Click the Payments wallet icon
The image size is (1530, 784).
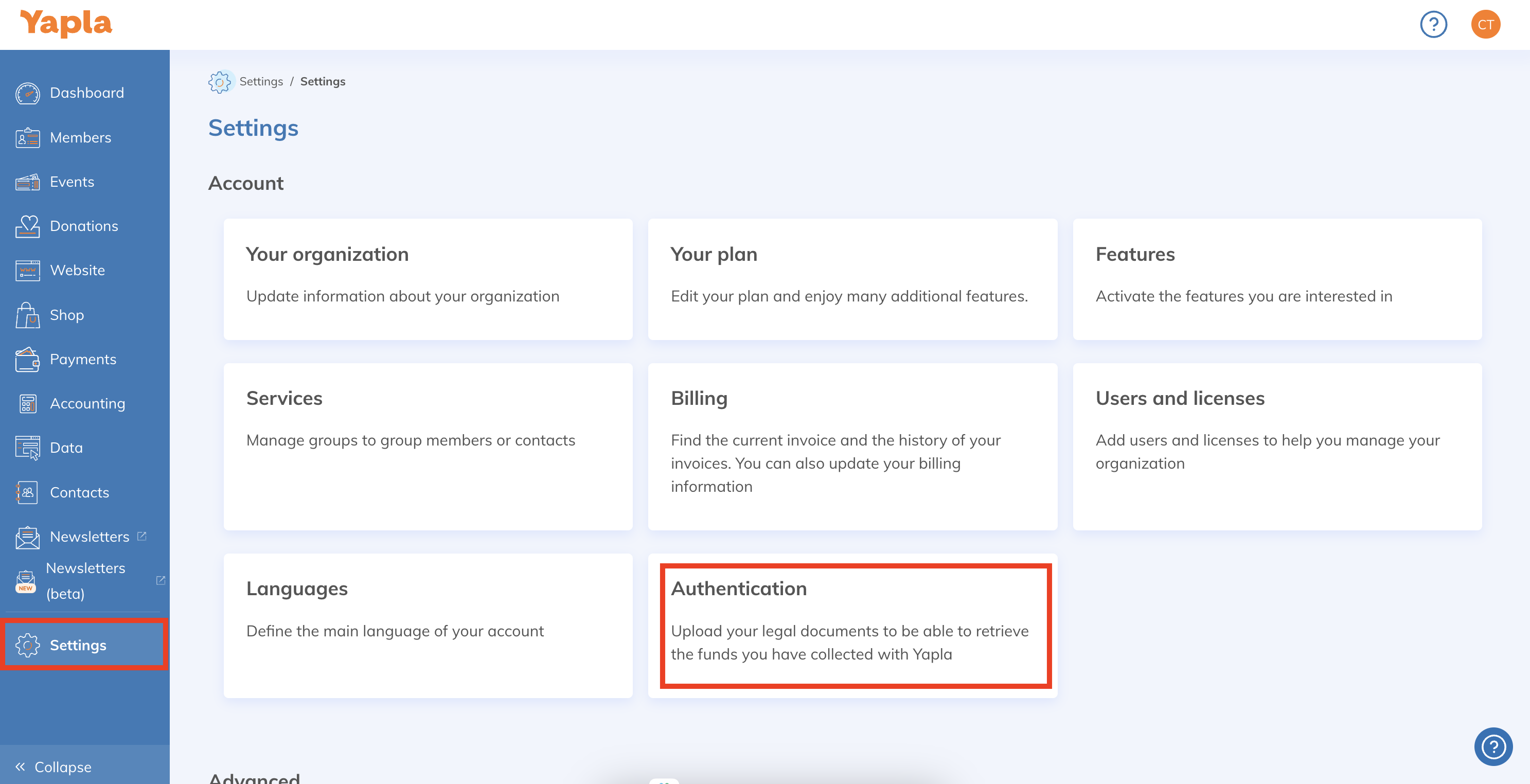click(x=27, y=359)
